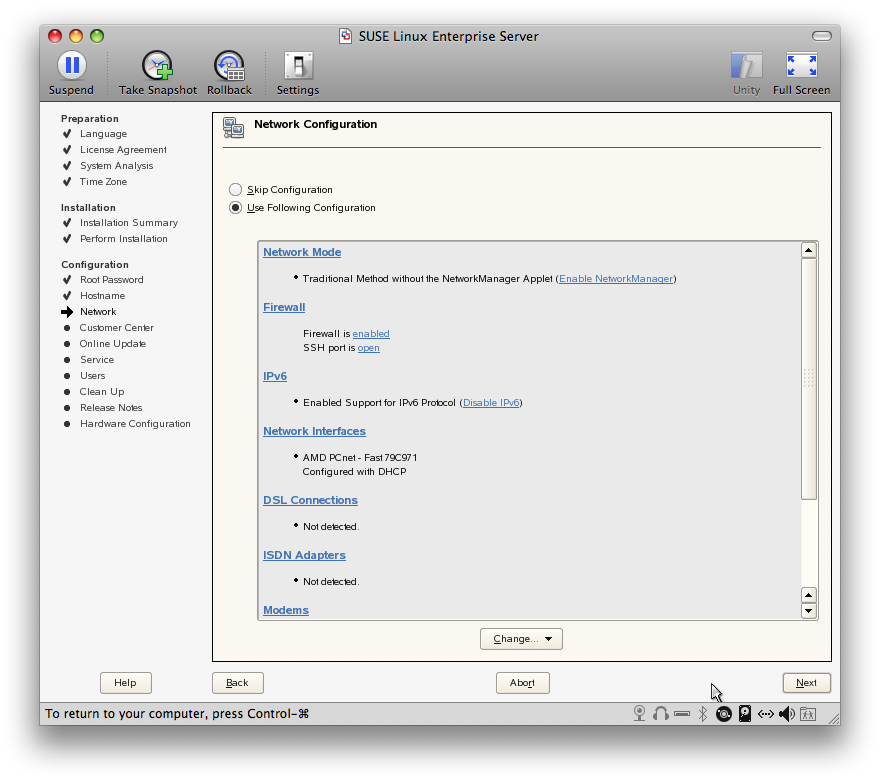The height and width of the screenshot is (780, 880).
Task: Click the webcam icon in status bar
Action: click(x=640, y=714)
